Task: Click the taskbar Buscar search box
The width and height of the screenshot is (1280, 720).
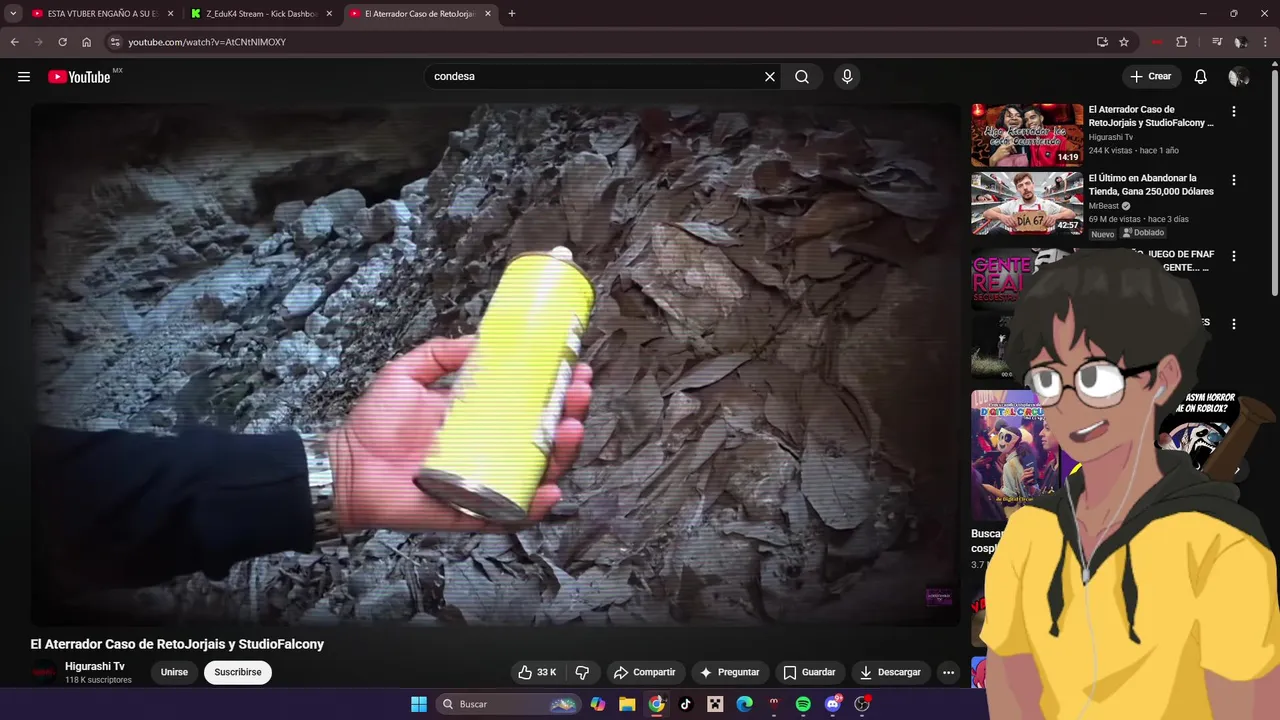Action: coord(510,704)
